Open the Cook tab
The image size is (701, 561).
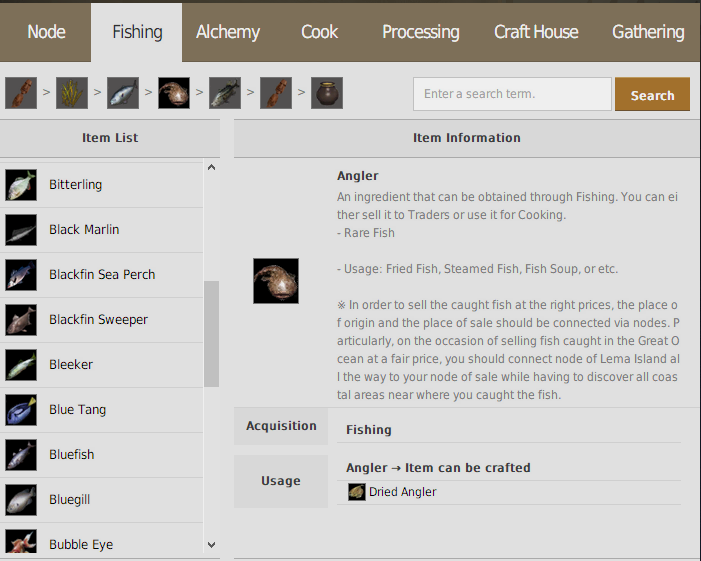319,32
